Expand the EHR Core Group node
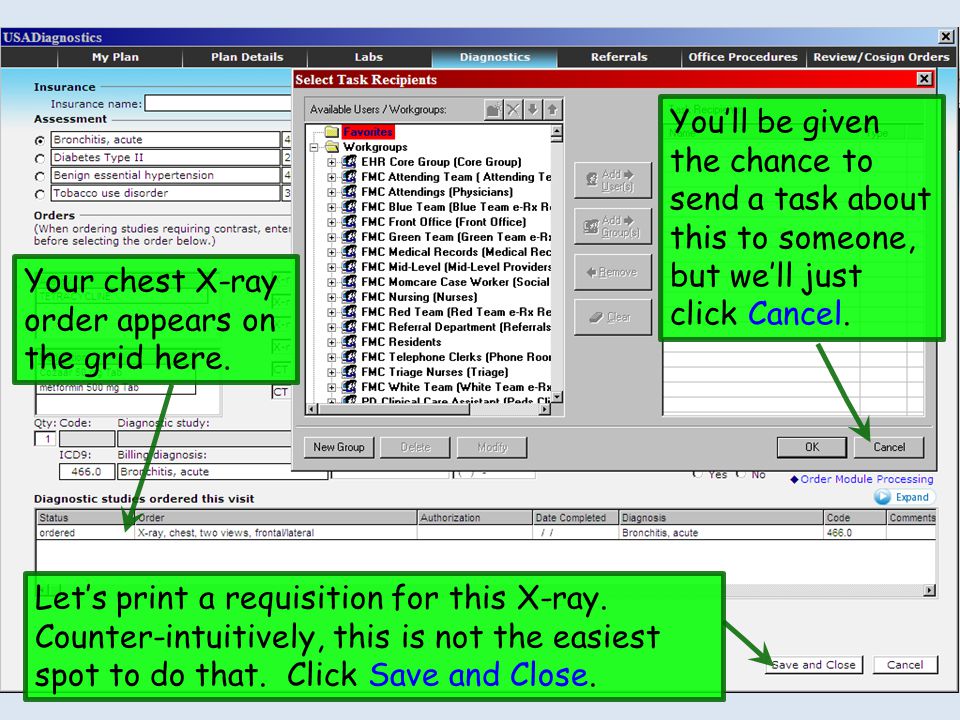Image resolution: width=960 pixels, height=720 pixels. [x=331, y=162]
